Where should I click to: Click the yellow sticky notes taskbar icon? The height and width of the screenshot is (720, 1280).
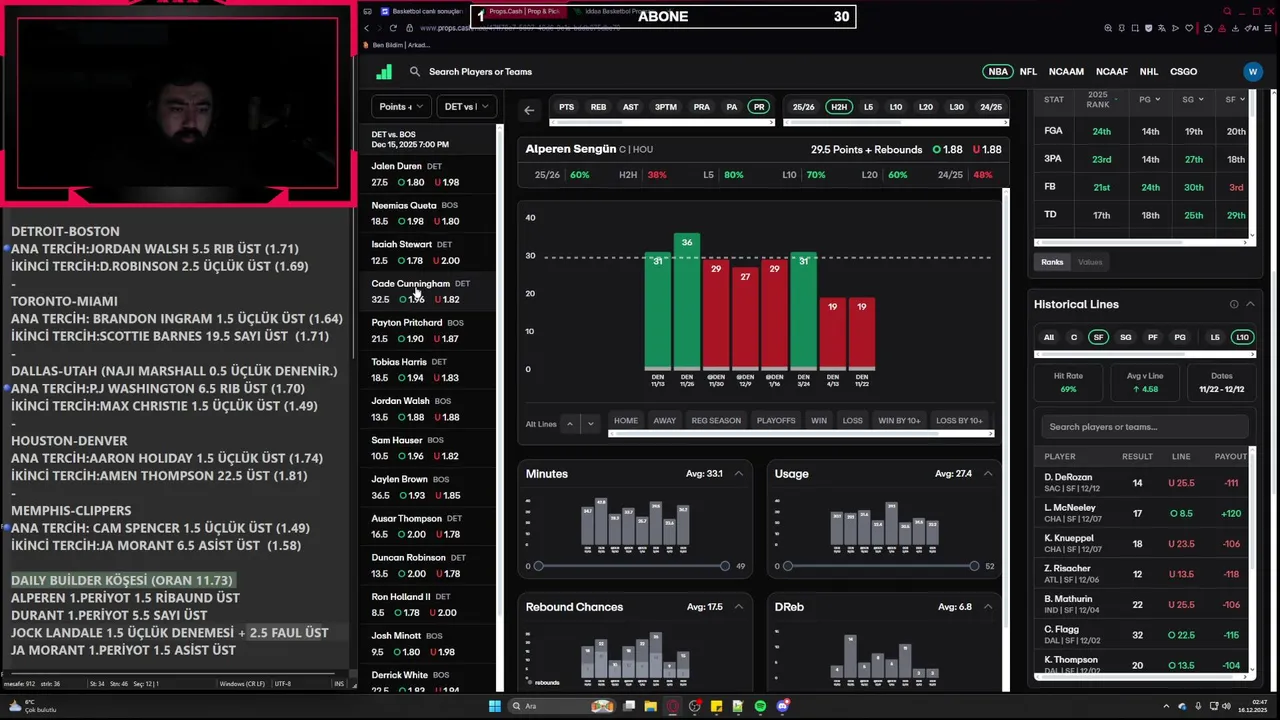[x=717, y=706]
